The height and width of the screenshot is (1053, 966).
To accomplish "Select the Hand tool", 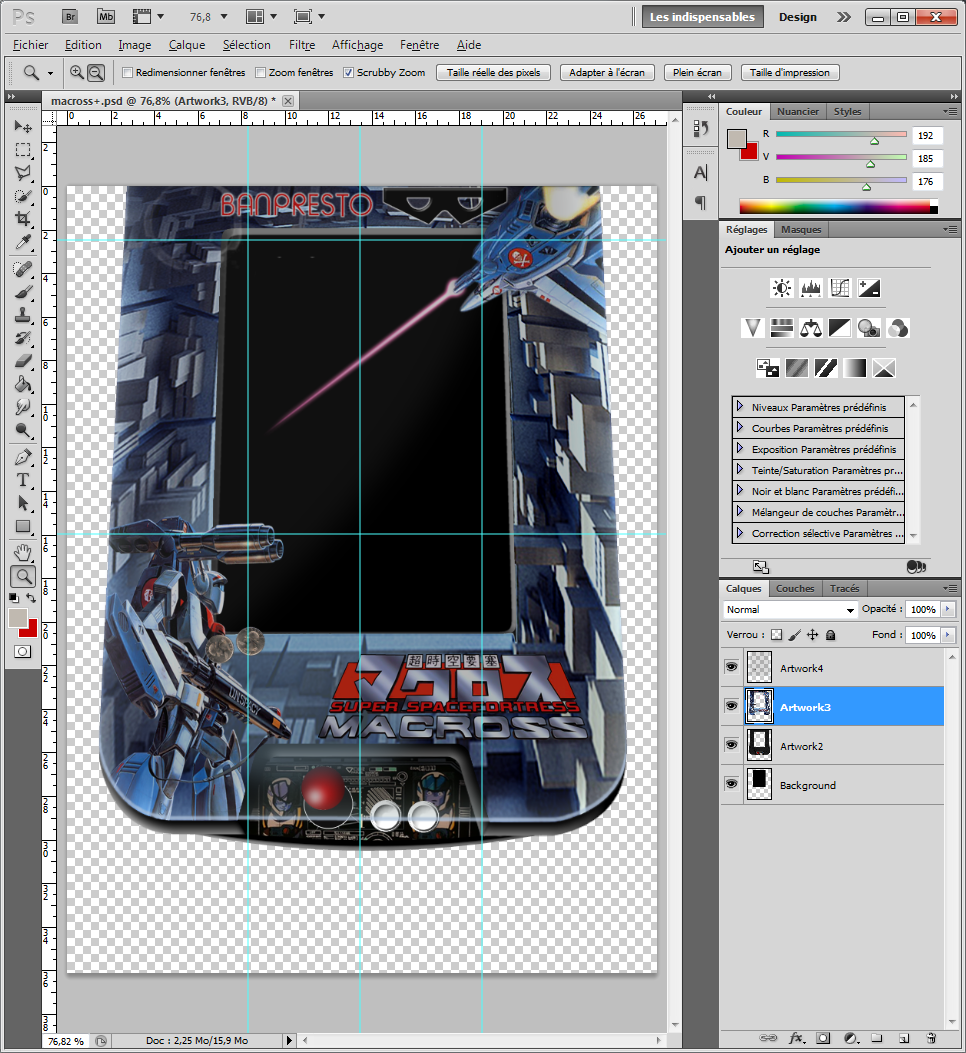I will pos(22,551).
